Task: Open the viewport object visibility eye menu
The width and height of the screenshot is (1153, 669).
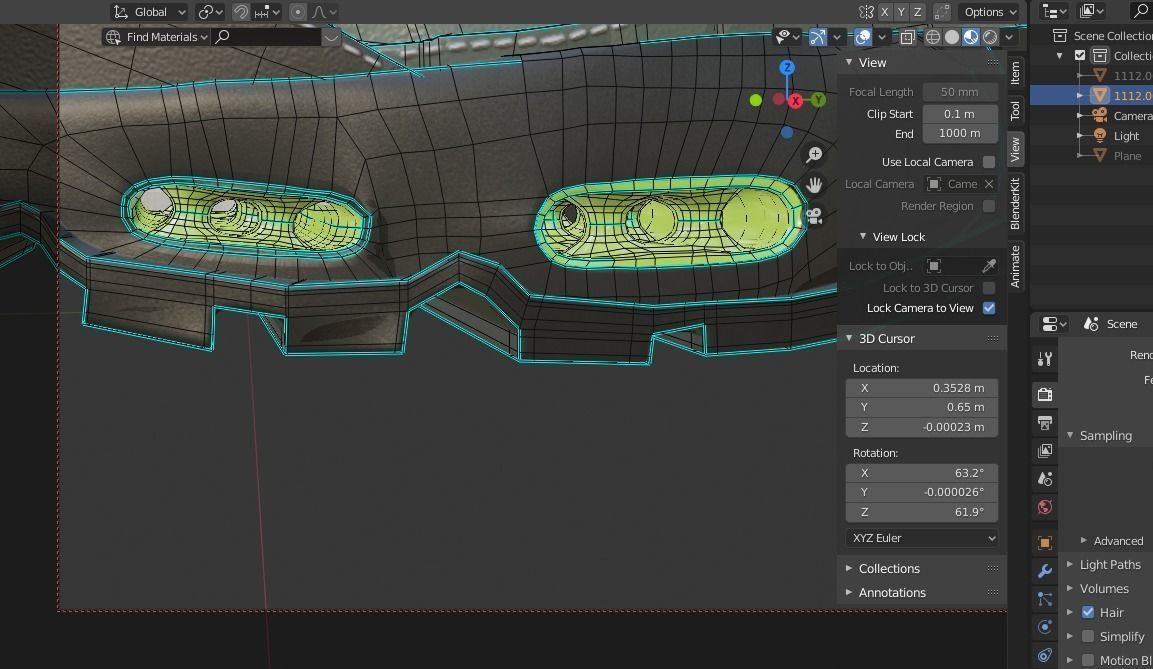Action: coord(788,37)
